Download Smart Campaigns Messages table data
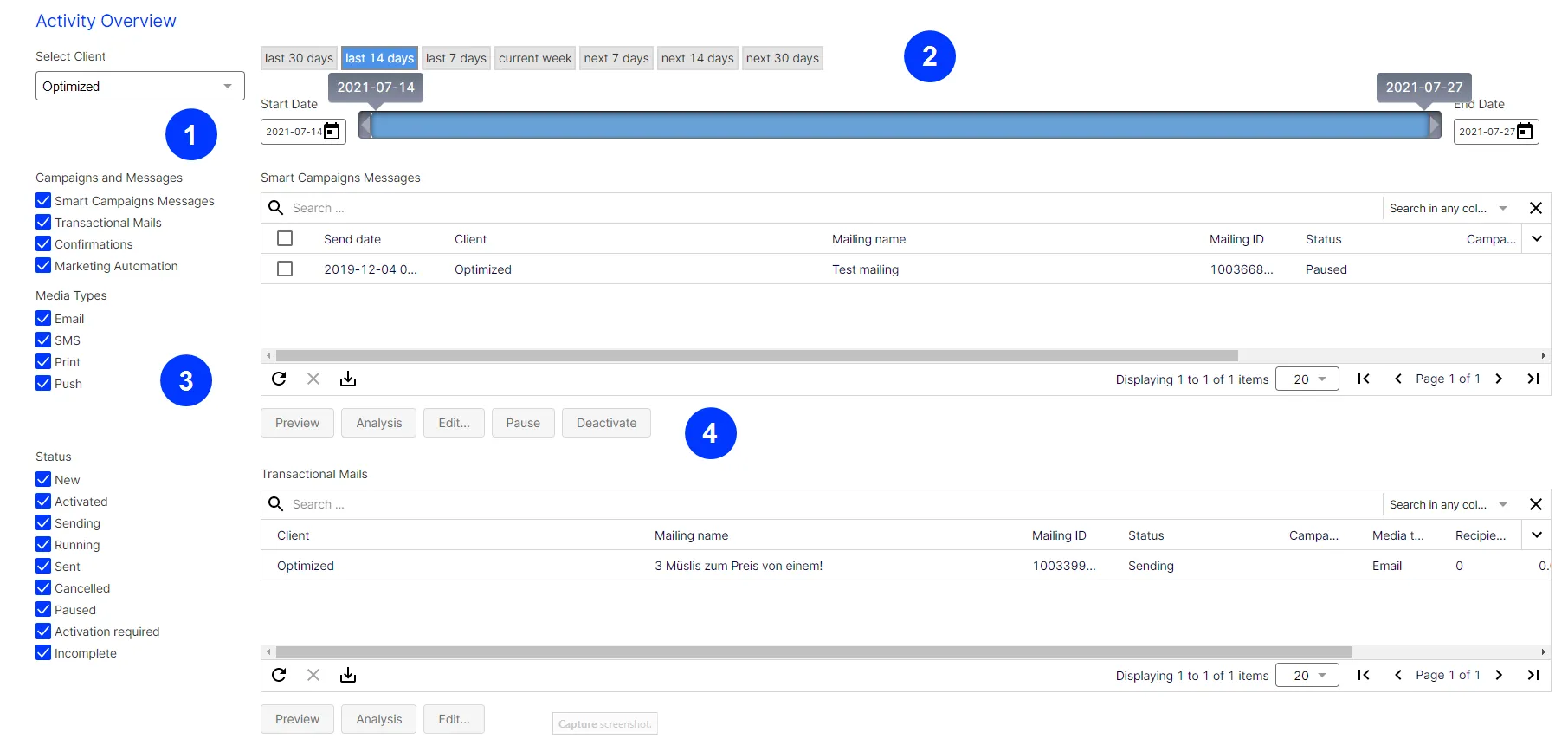This screenshot has width=1568, height=739. click(x=348, y=379)
